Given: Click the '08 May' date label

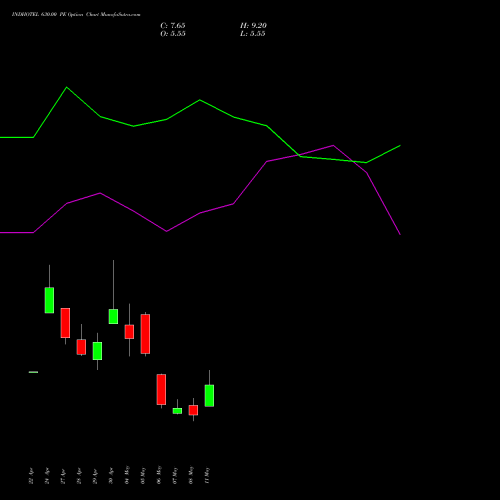Looking at the screenshot, I should point(191,475).
